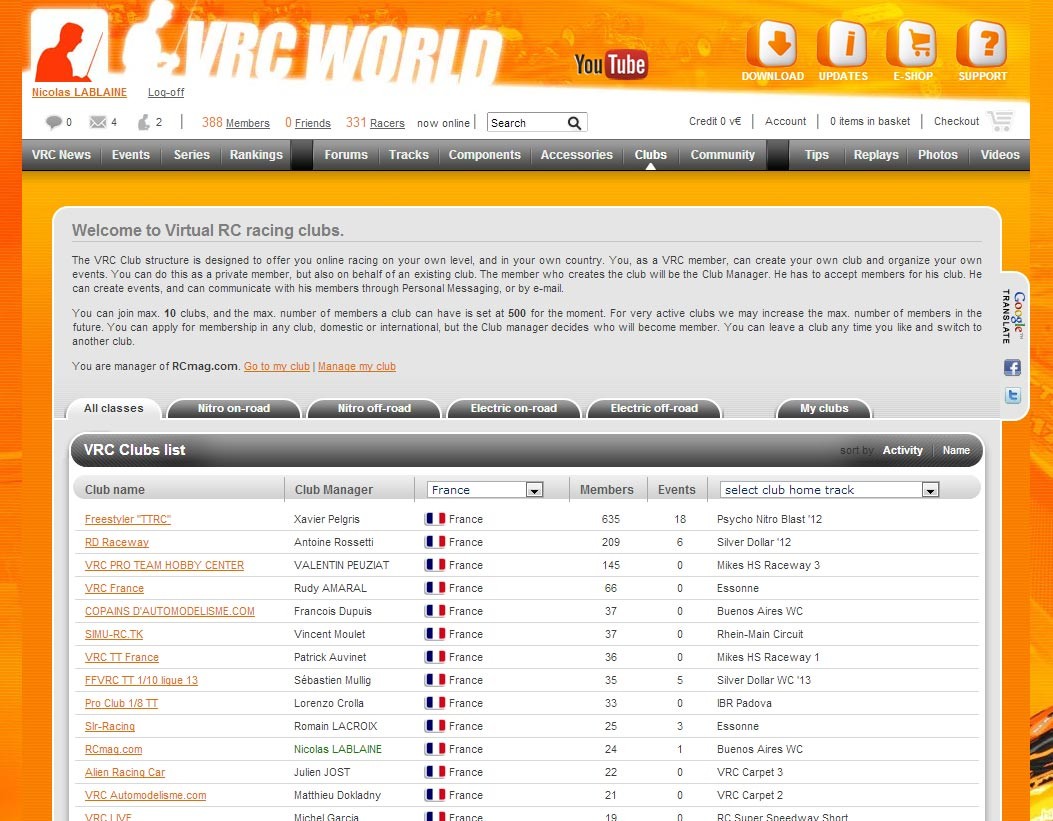
Task: Select the Clubs menu item
Action: (651, 155)
